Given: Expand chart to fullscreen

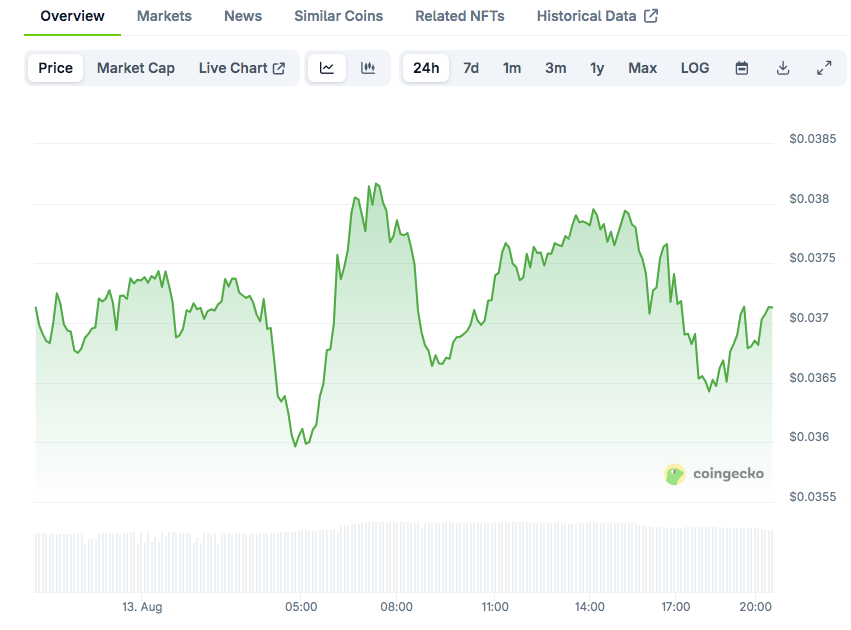Looking at the screenshot, I should [x=824, y=68].
